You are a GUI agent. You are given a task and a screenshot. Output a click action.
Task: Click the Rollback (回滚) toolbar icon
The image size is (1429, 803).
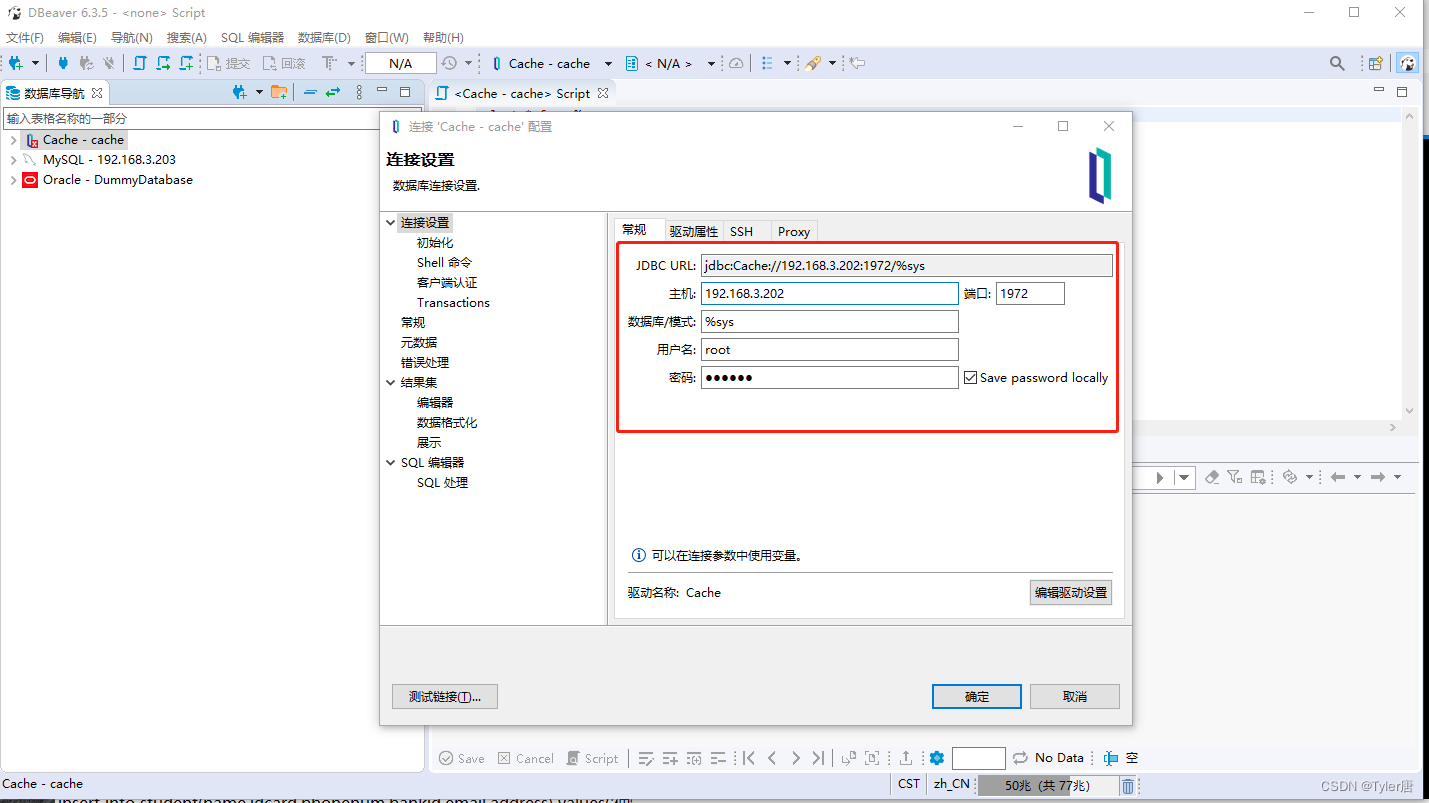coord(280,62)
